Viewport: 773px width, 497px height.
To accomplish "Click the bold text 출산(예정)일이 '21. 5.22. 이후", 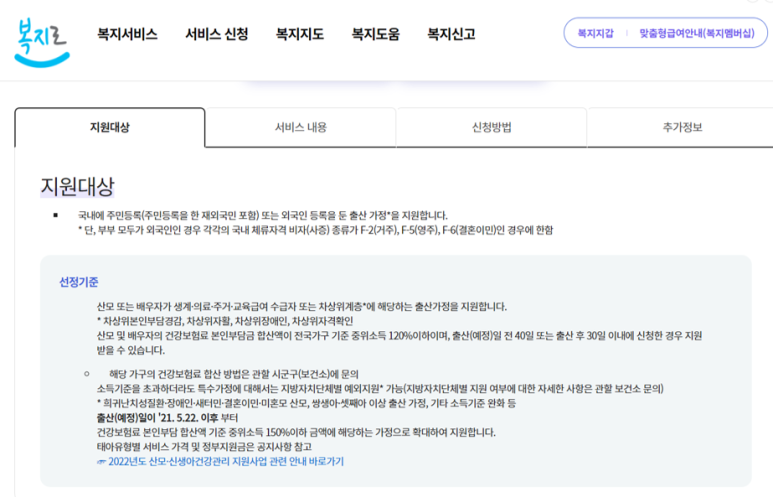I will point(157,418).
